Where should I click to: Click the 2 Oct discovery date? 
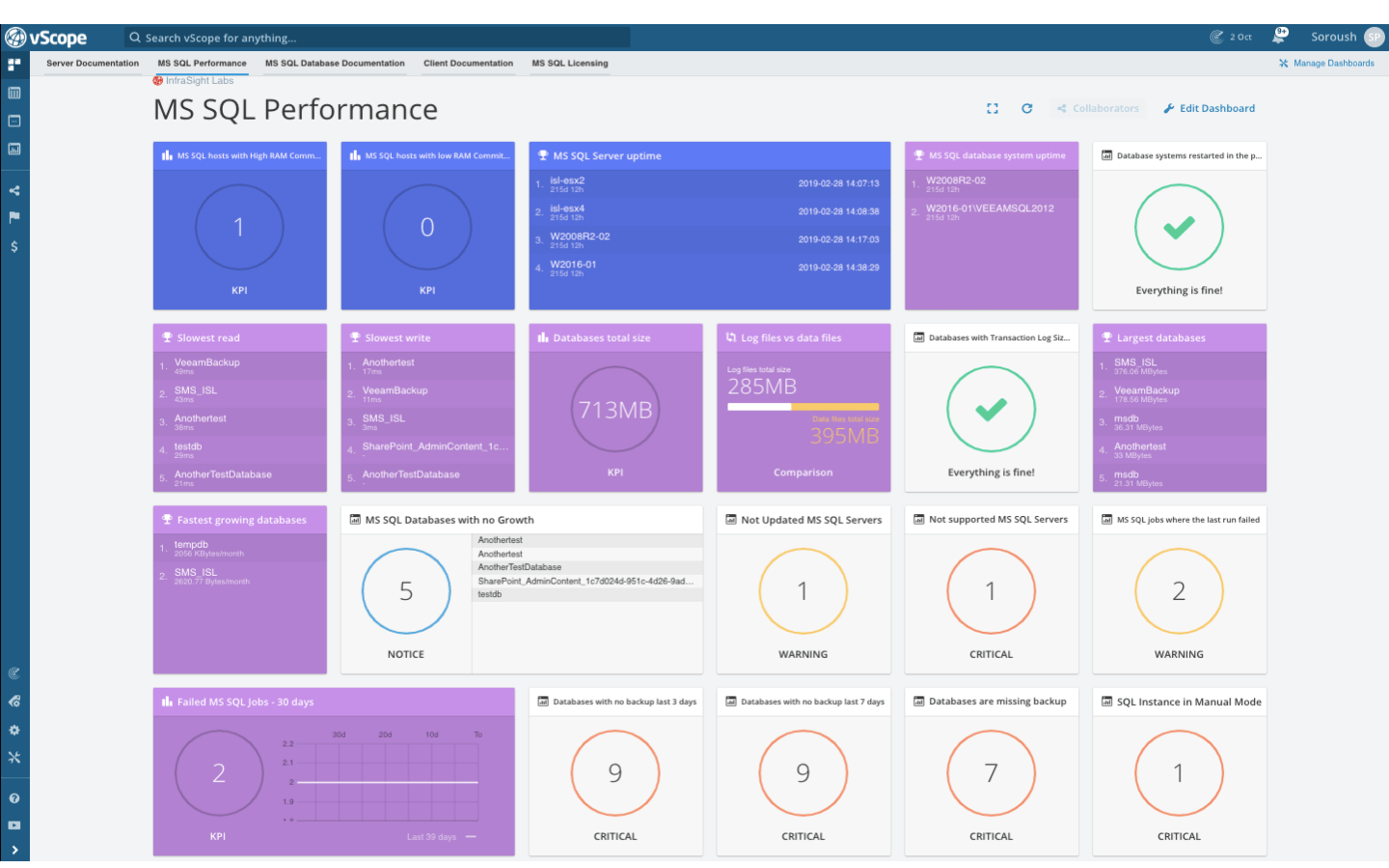coord(1240,38)
